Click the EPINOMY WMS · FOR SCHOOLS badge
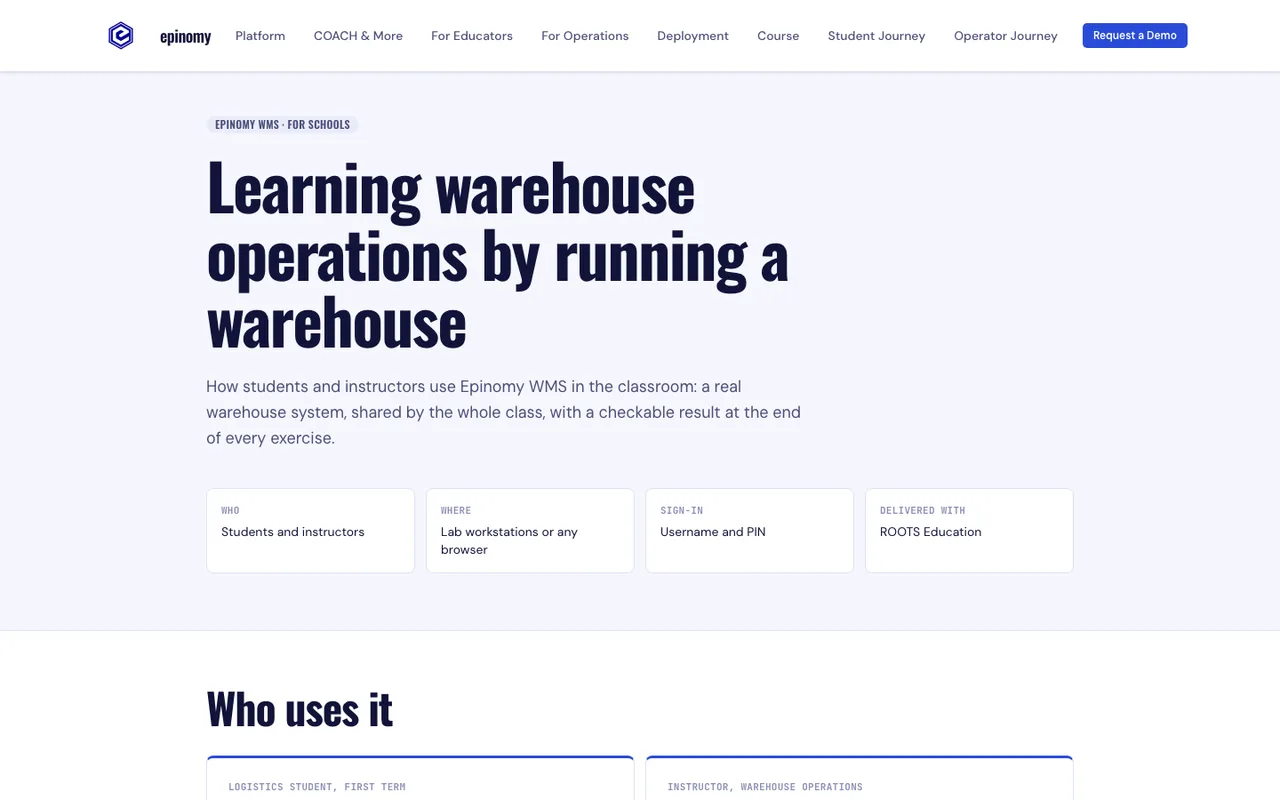This screenshot has height=800, width=1280. tap(282, 125)
